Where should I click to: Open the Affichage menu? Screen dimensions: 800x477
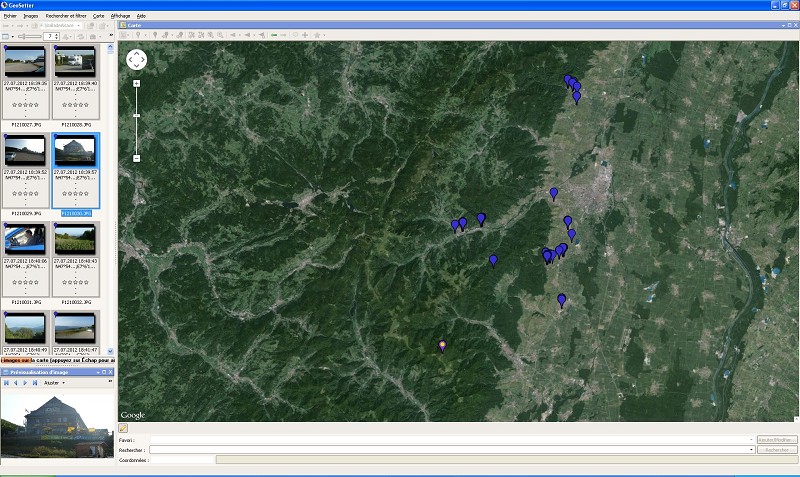tap(120, 16)
